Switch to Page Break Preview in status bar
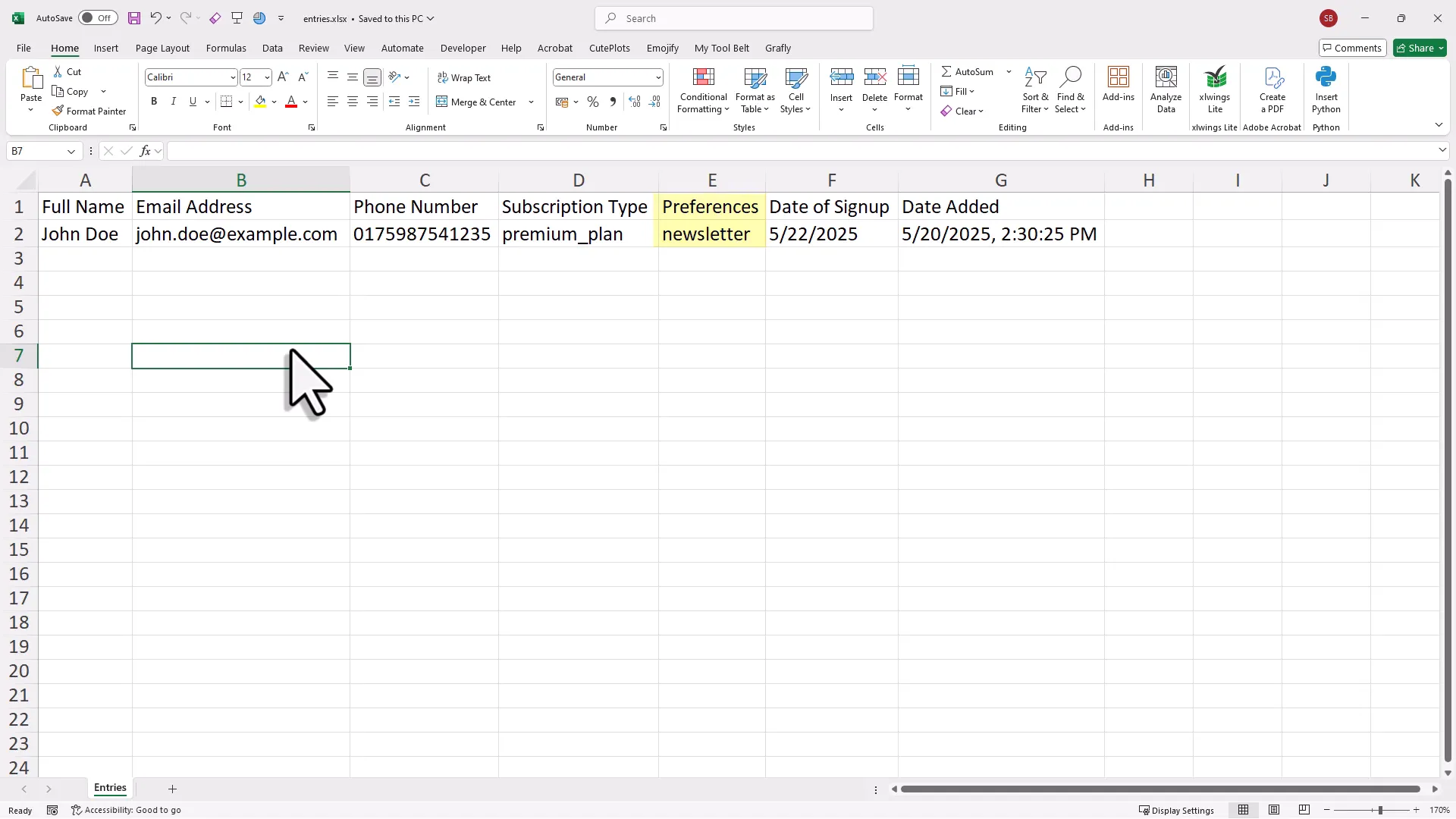The width and height of the screenshot is (1456, 819). tap(1304, 810)
